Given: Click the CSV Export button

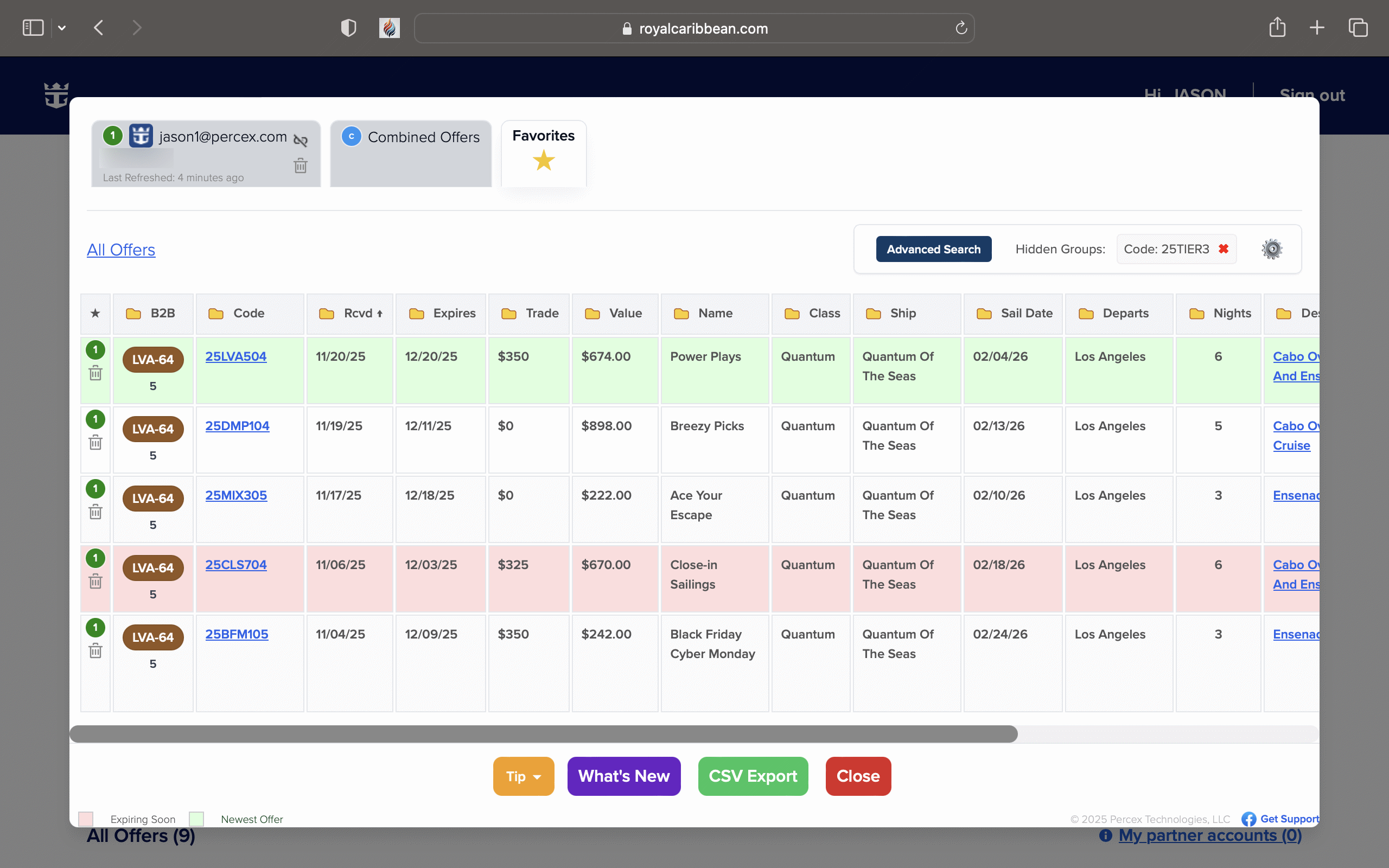Looking at the screenshot, I should point(753,776).
